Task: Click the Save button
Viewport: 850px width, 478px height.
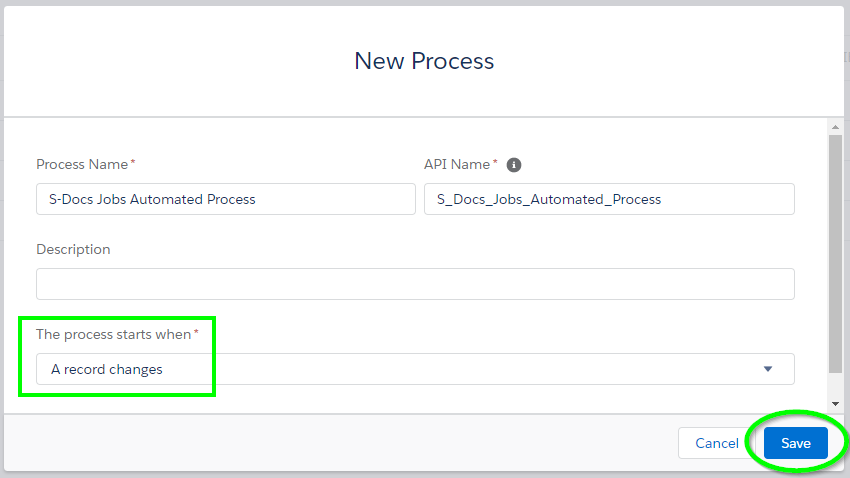Action: (x=795, y=443)
